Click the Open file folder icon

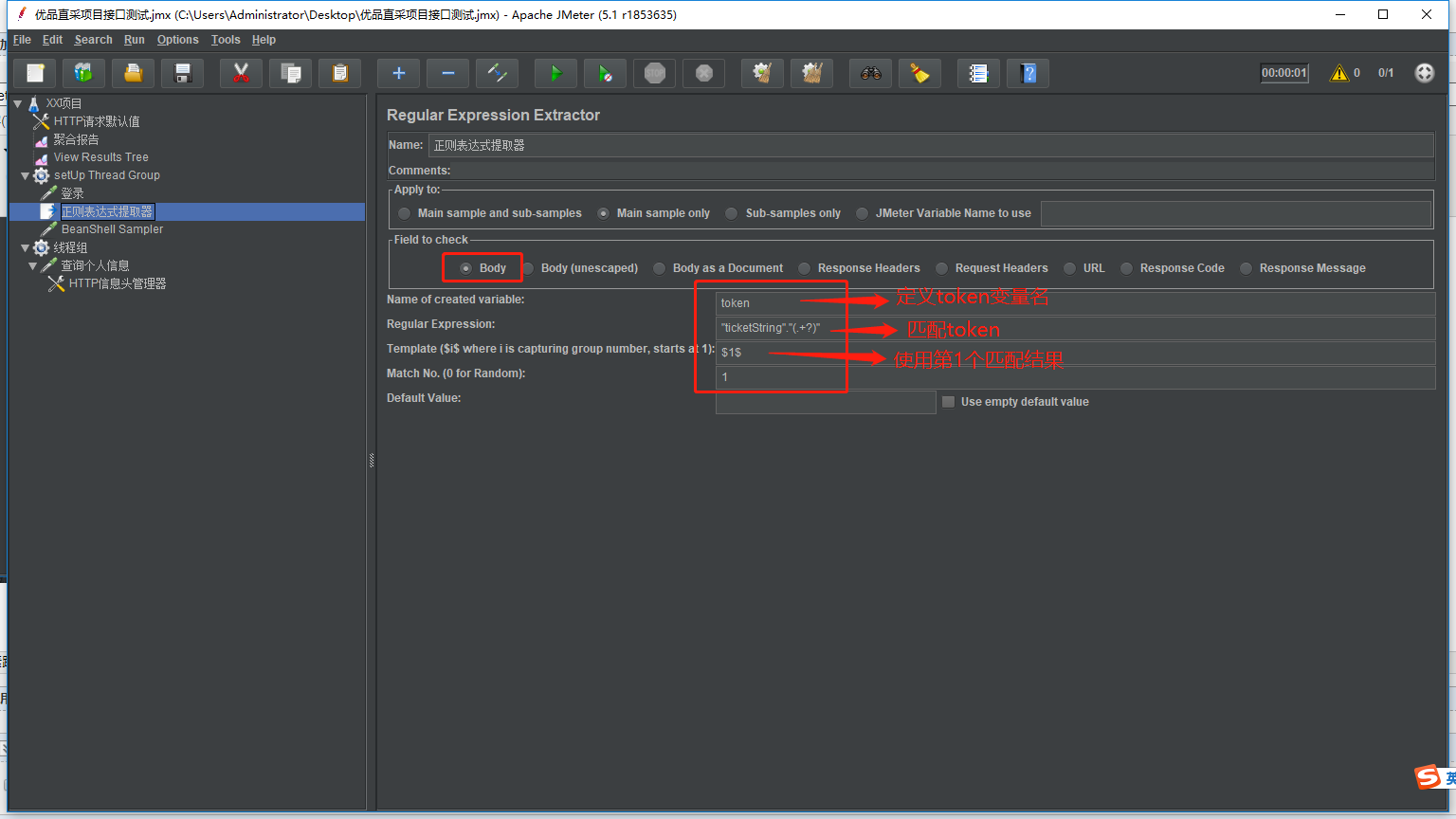click(134, 73)
